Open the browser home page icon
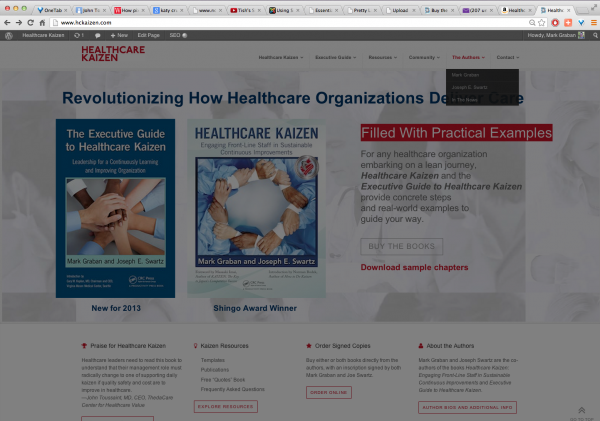The width and height of the screenshot is (600, 421). pos(42,23)
